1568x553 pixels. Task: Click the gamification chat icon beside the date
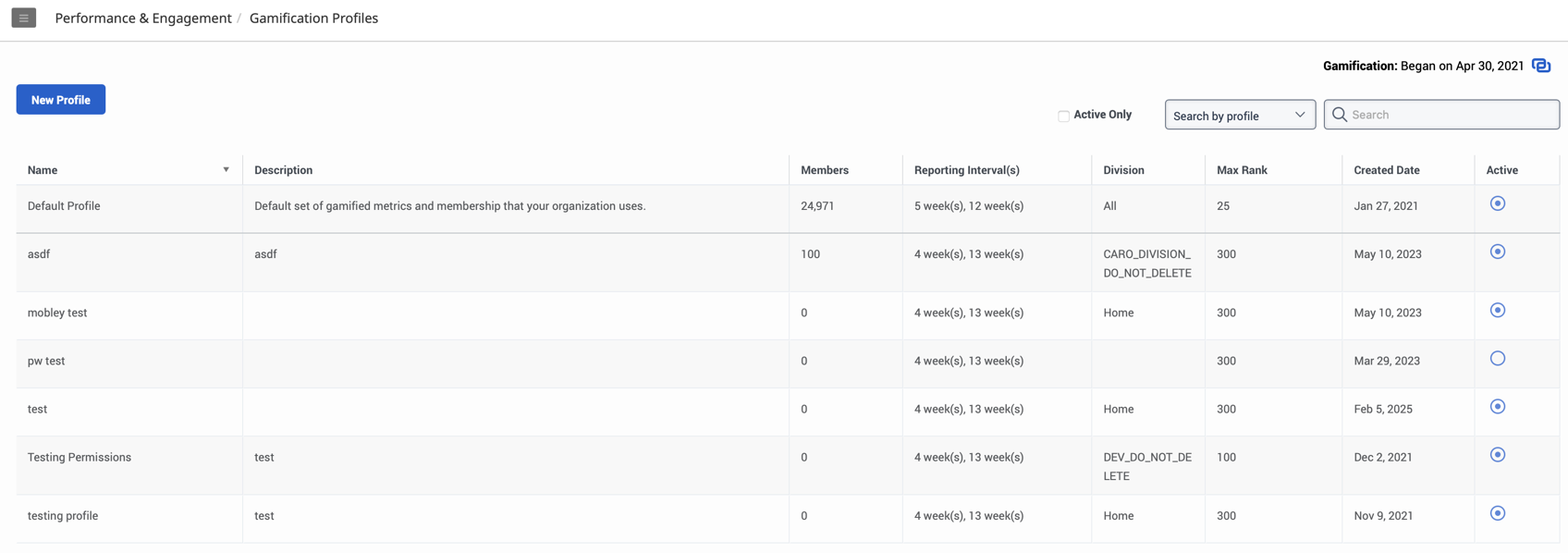coord(1540,66)
